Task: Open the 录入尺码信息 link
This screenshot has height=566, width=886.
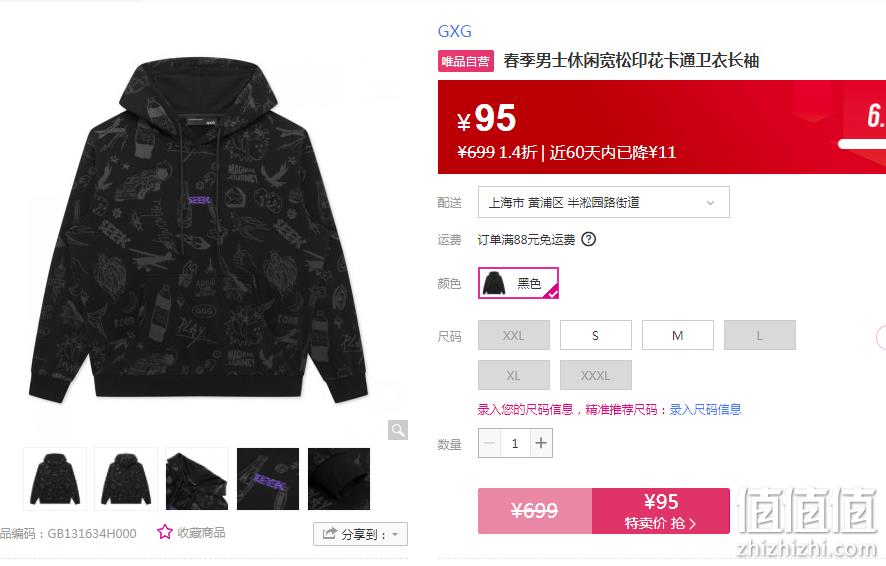Action: (x=705, y=410)
